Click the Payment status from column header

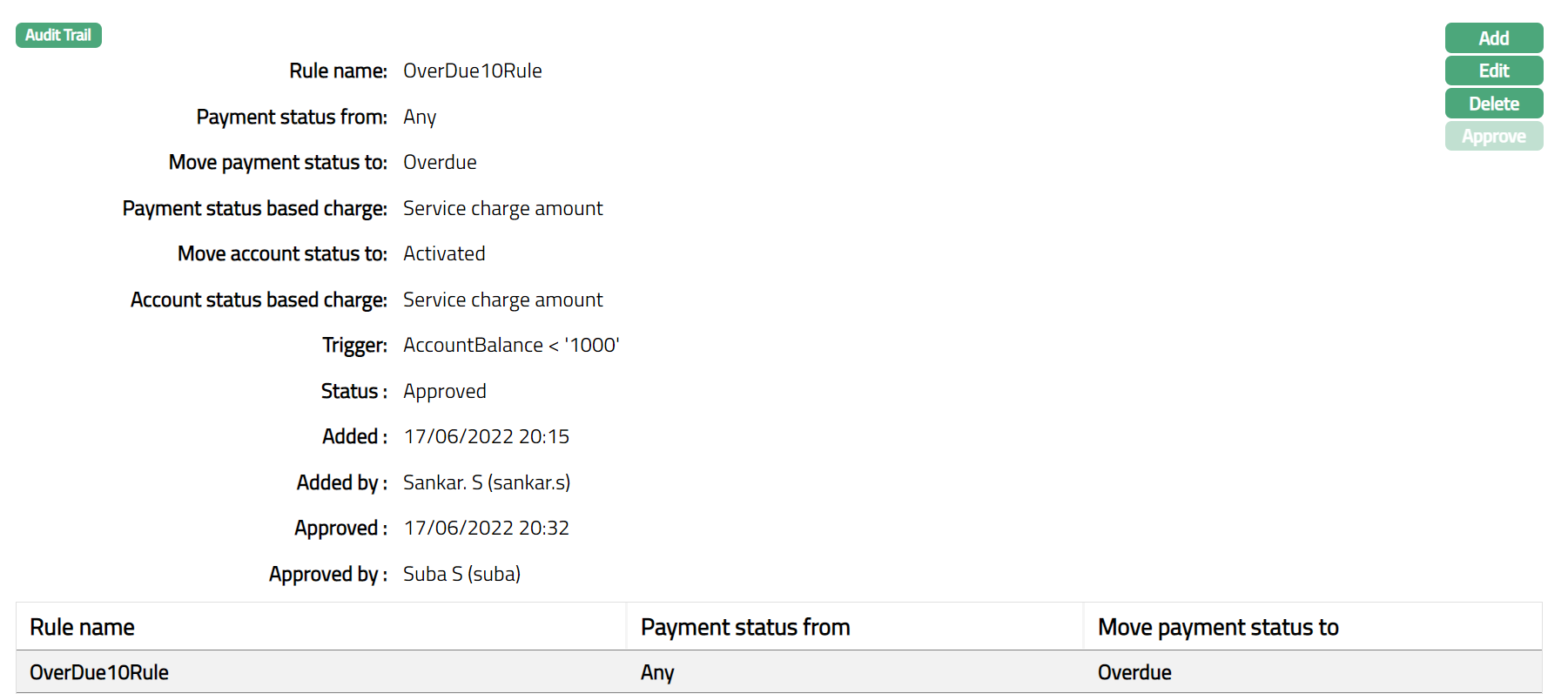(744, 627)
